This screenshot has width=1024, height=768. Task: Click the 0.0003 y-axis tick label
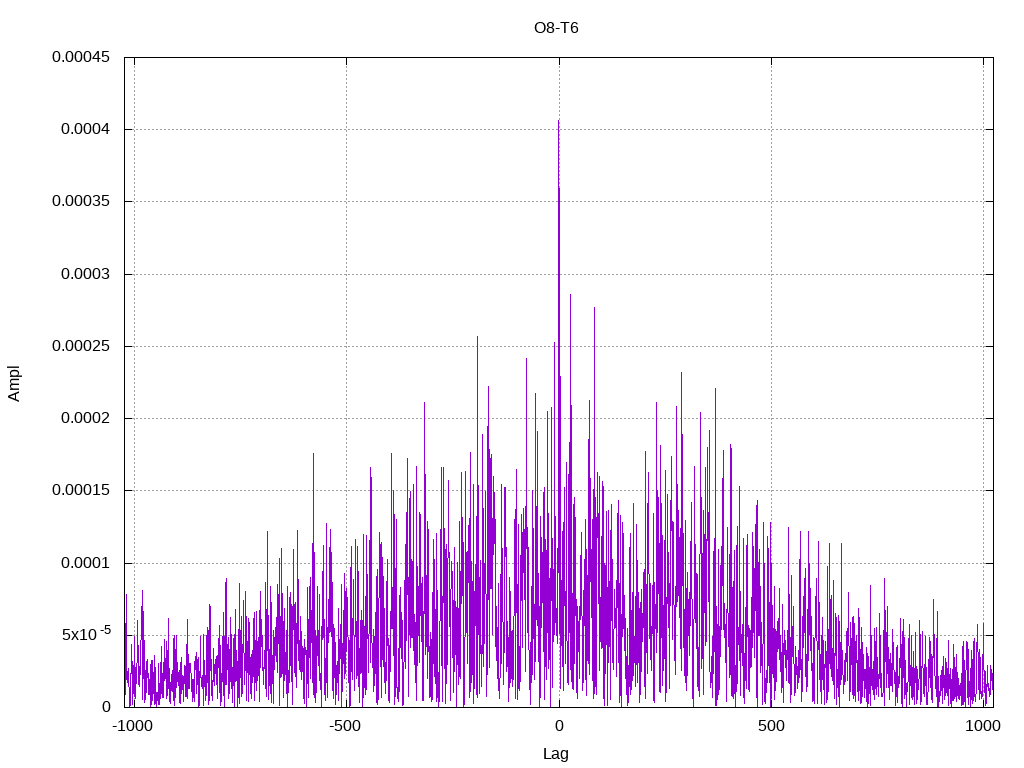point(86,274)
